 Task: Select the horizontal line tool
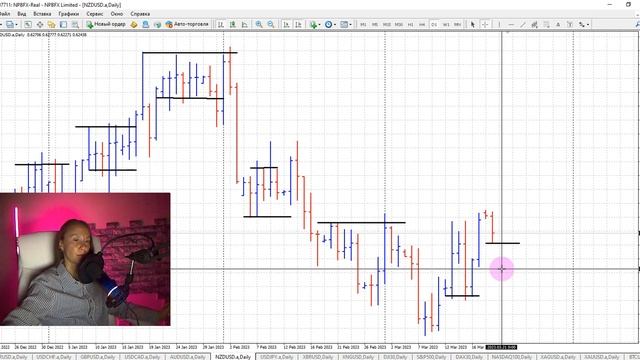(x=511, y=24)
